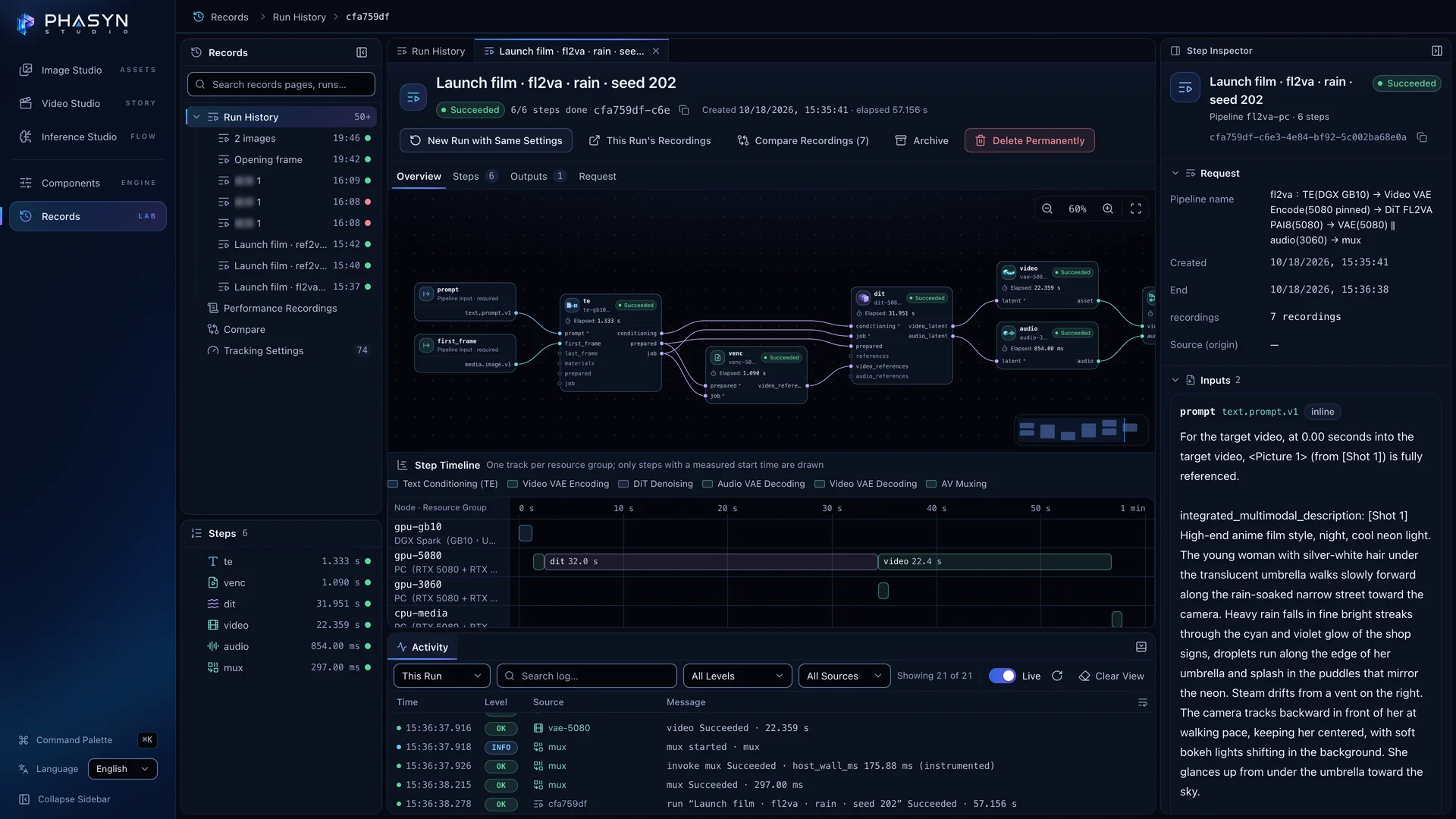This screenshot has width=1456, height=819.
Task: Collapse the Records panel icon
Action: click(362, 52)
